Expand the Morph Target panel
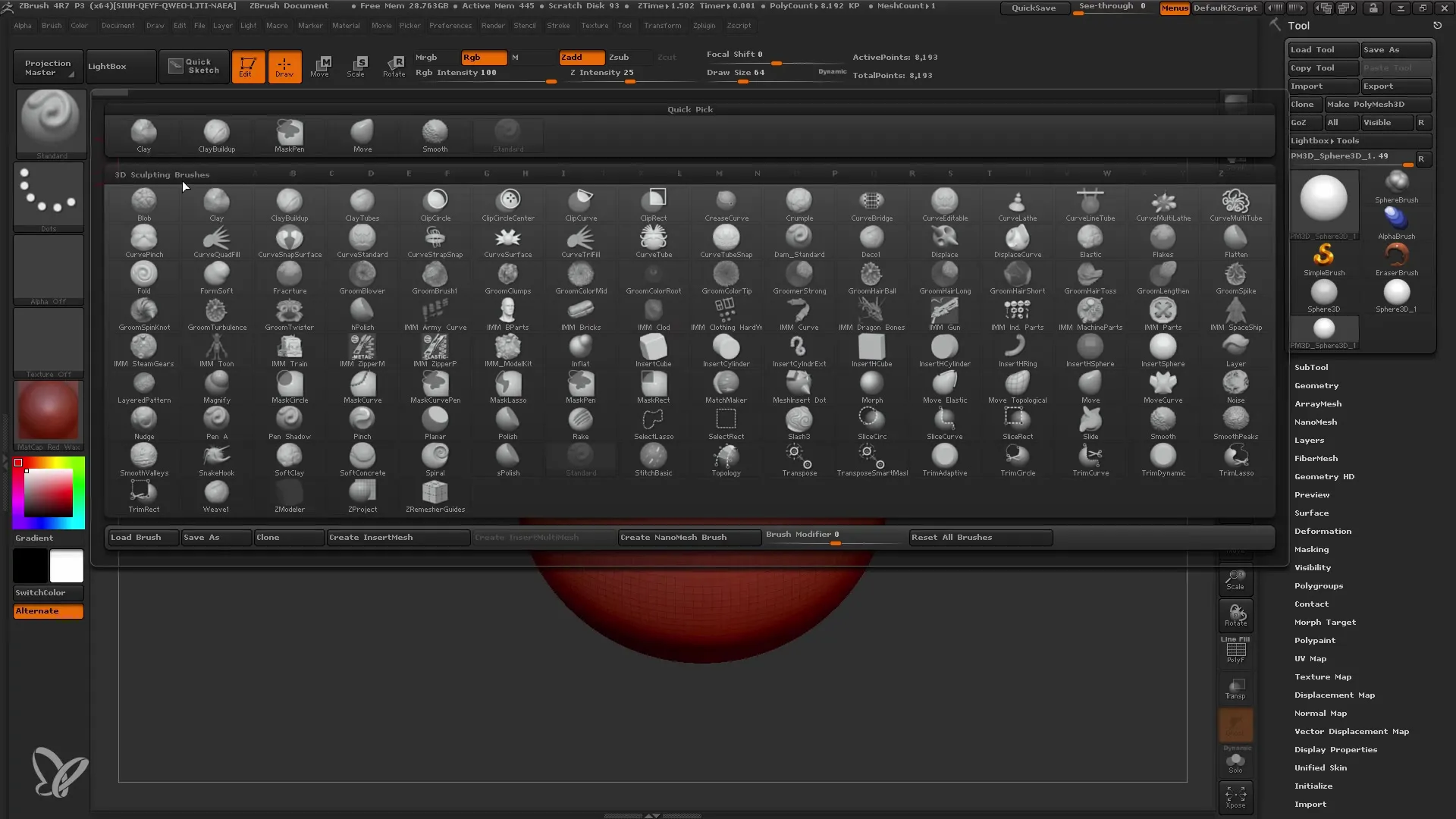Screen dimensions: 1456x819 [x=1326, y=621]
